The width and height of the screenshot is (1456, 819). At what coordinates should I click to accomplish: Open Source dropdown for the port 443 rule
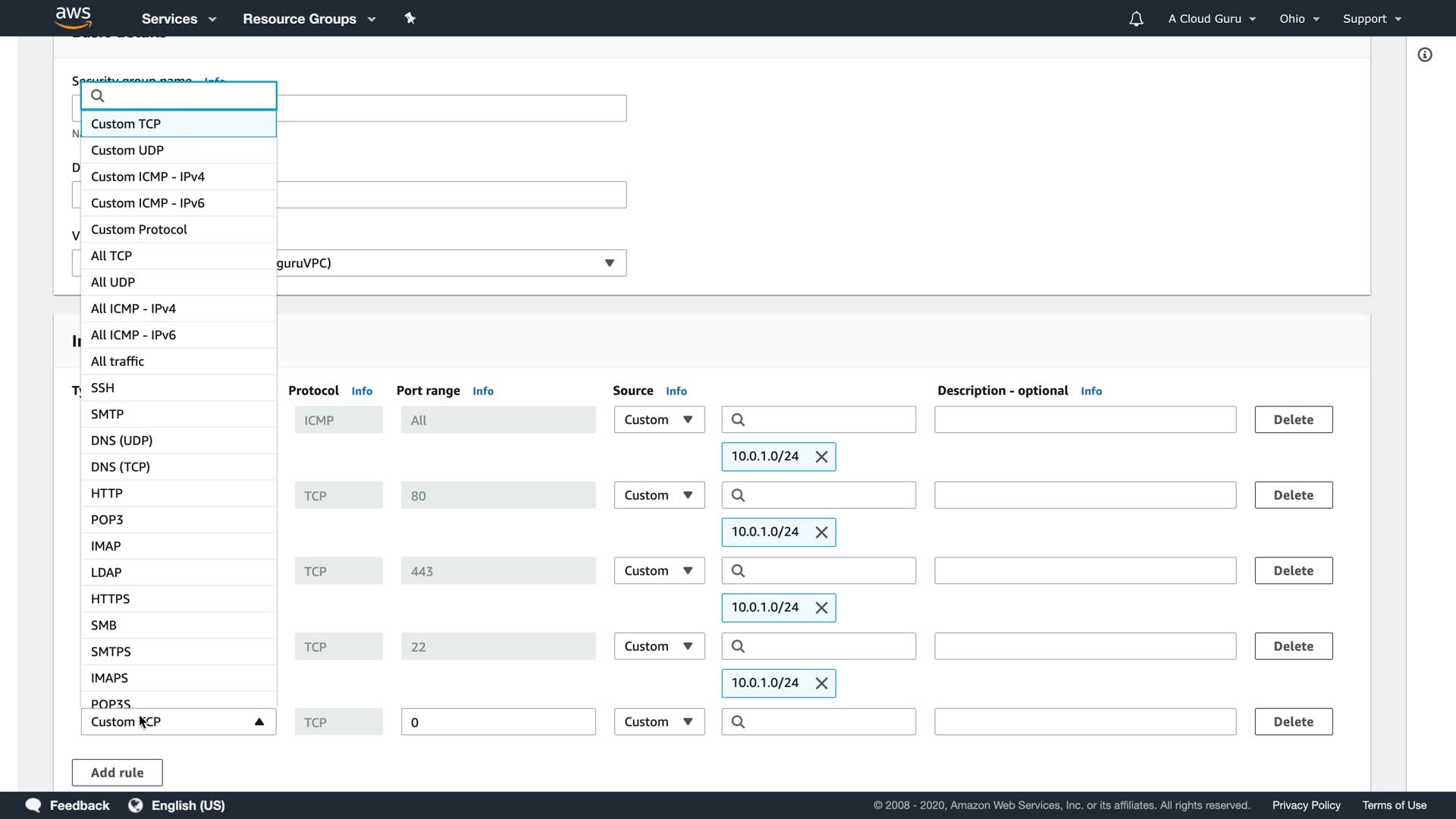659,571
